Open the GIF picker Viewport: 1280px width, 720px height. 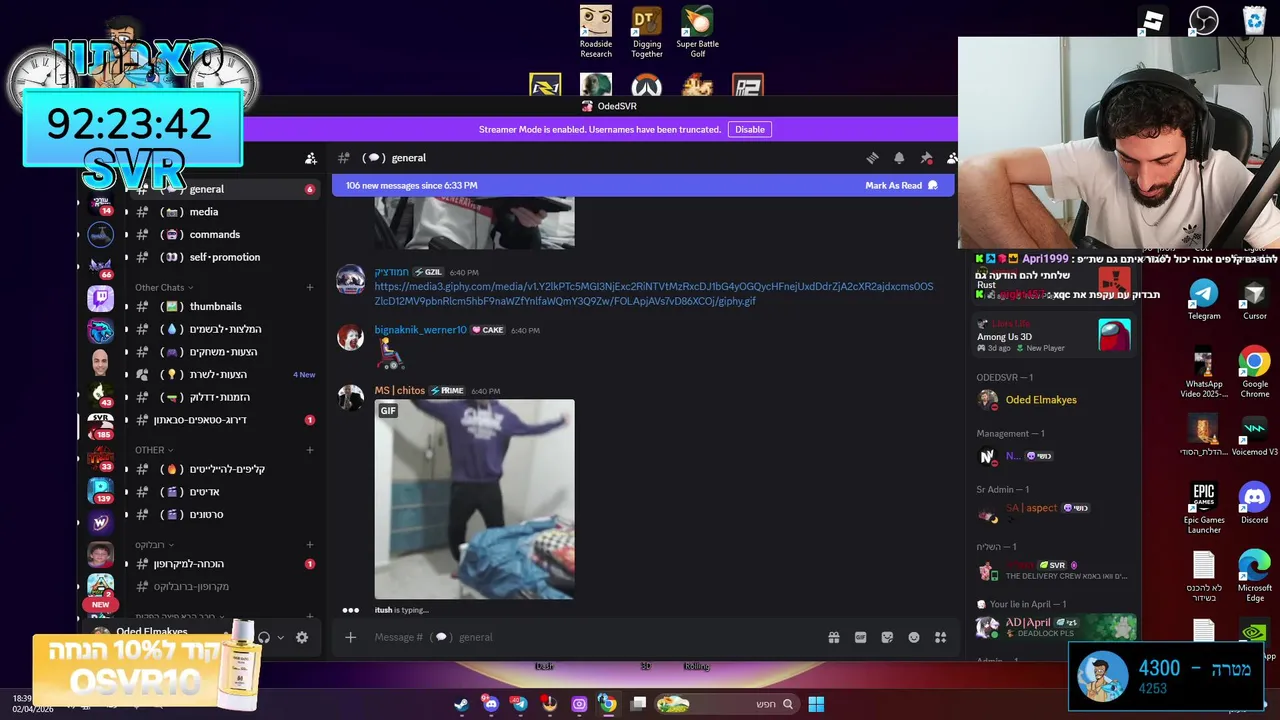(860, 637)
